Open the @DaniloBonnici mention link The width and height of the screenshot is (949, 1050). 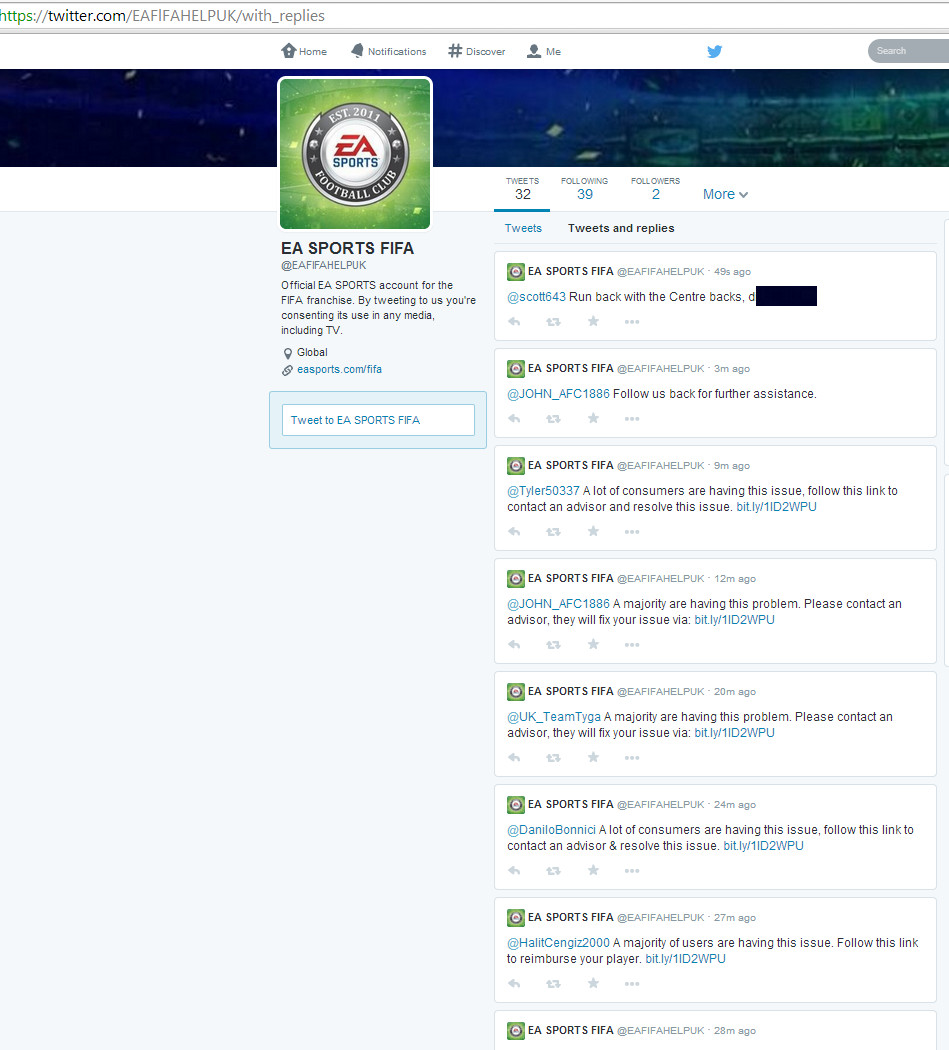[551, 830]
